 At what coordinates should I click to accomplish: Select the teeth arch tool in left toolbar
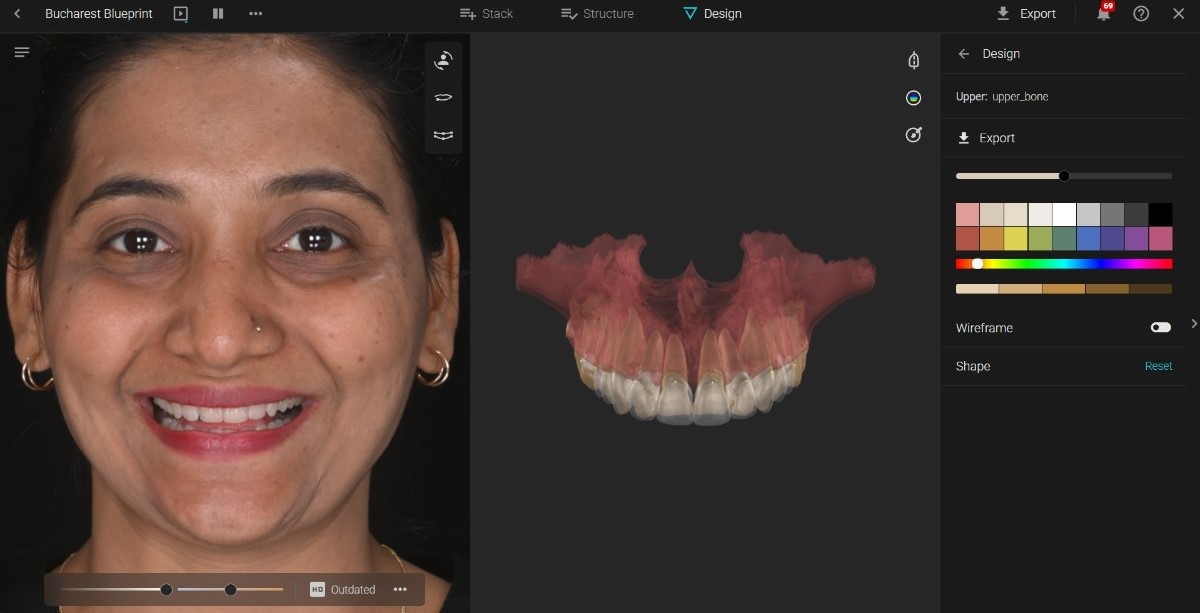[x=443, y=134]
